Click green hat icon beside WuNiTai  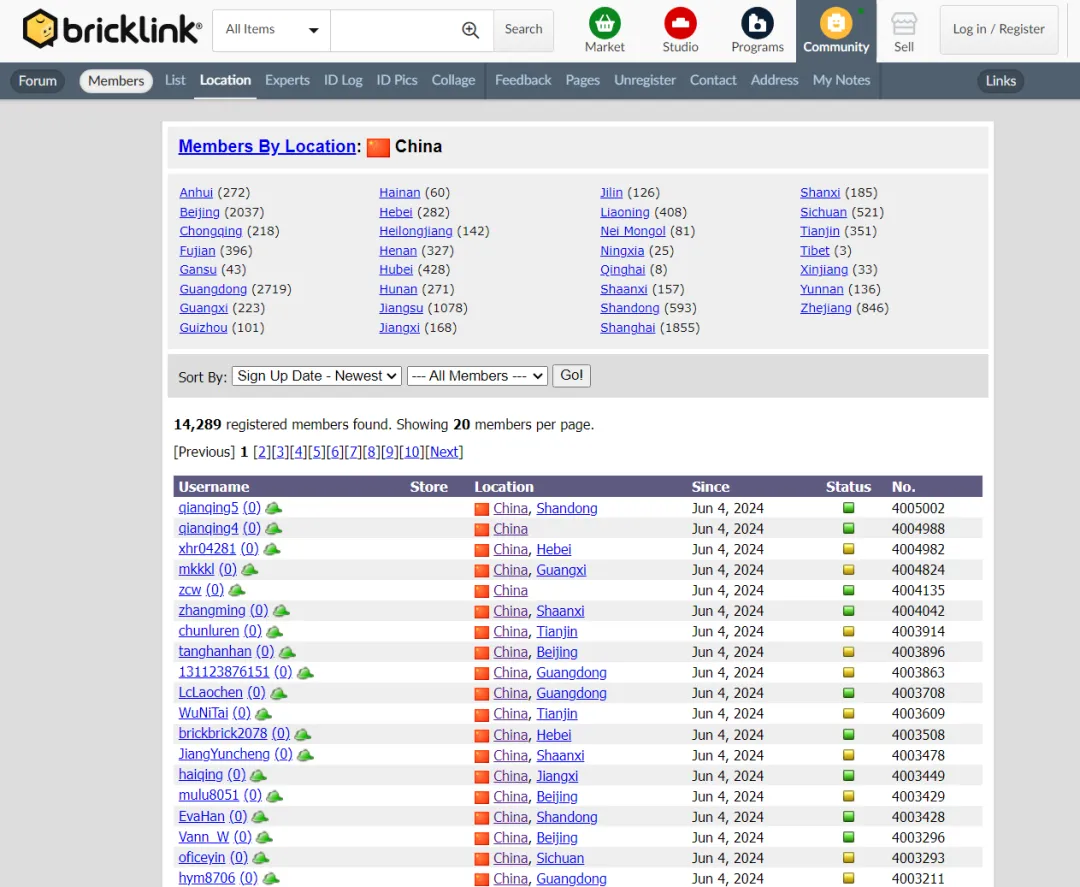coord(263,714)
